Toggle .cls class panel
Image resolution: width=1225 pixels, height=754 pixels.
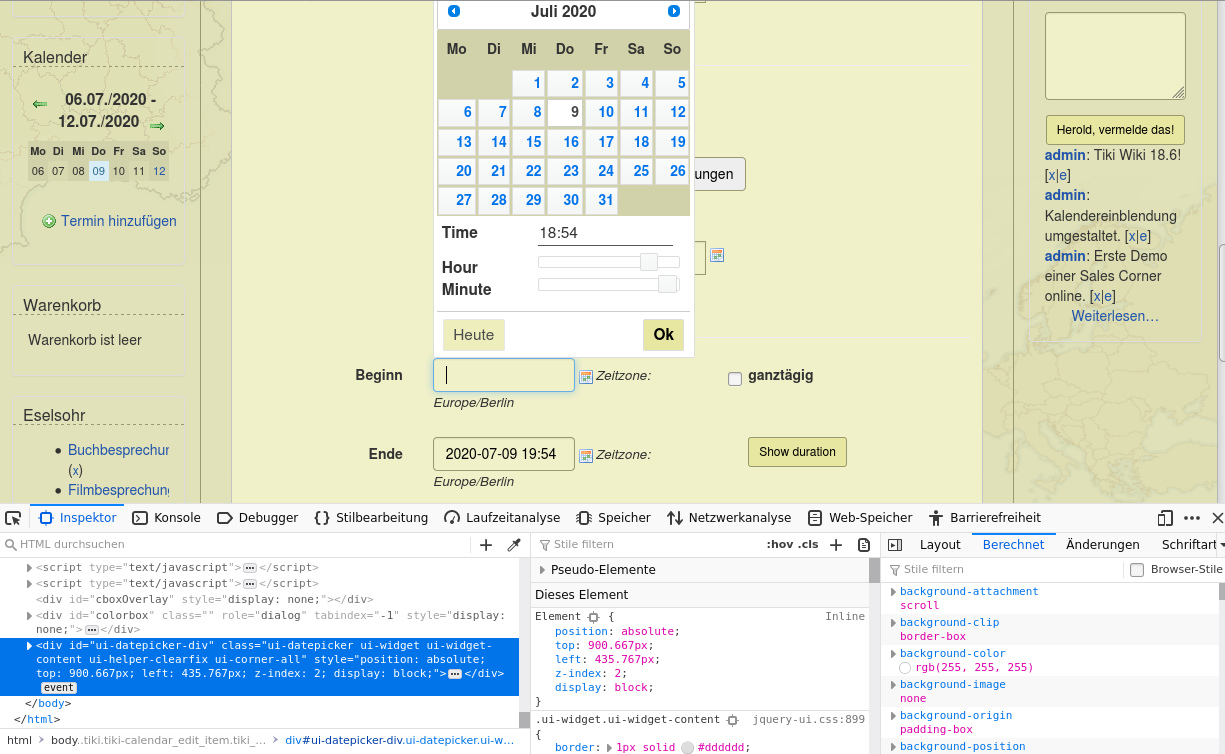pyautogui.click(x=806, y=545)
